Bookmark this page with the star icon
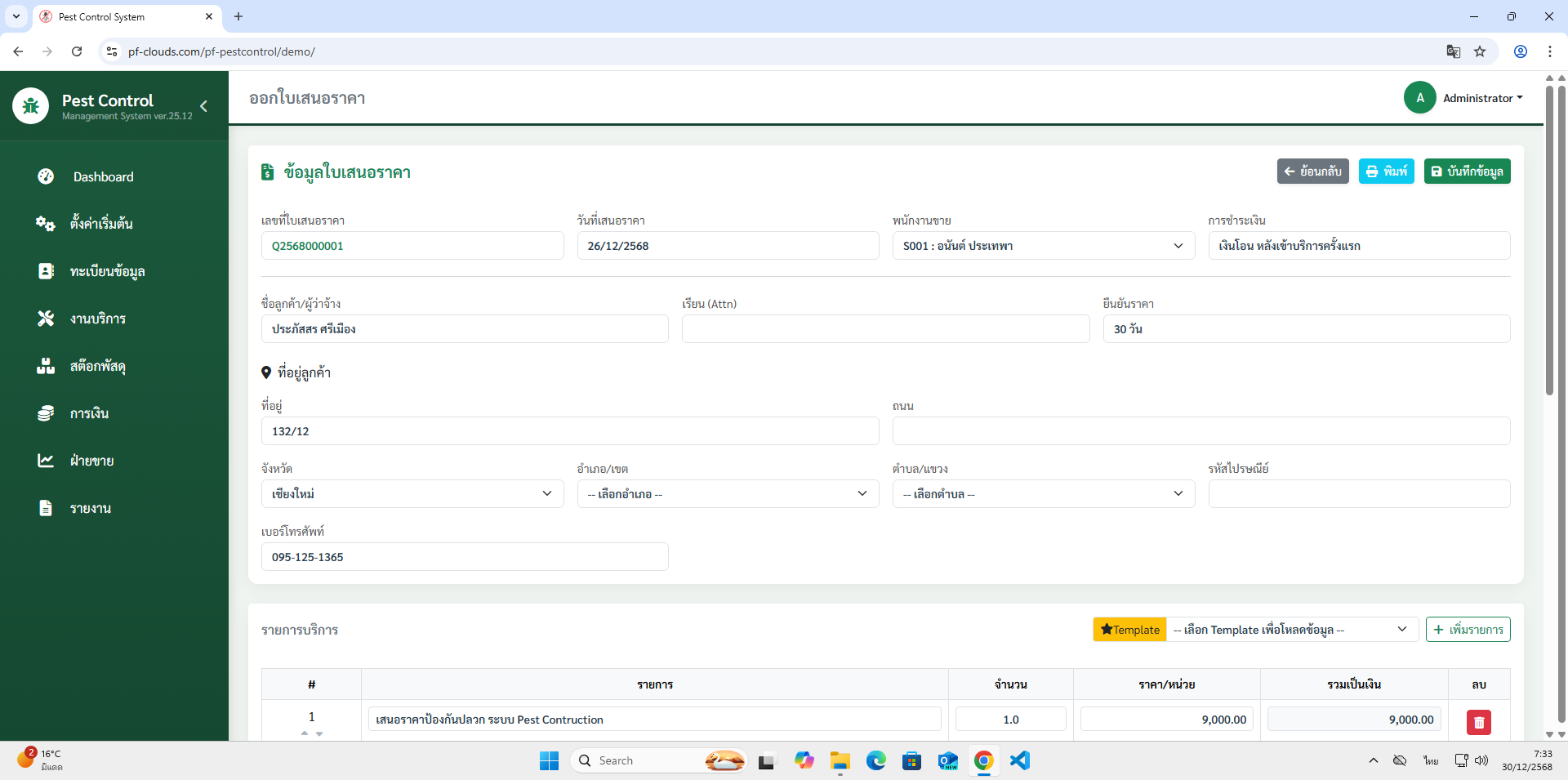 tap(1480, 51)
